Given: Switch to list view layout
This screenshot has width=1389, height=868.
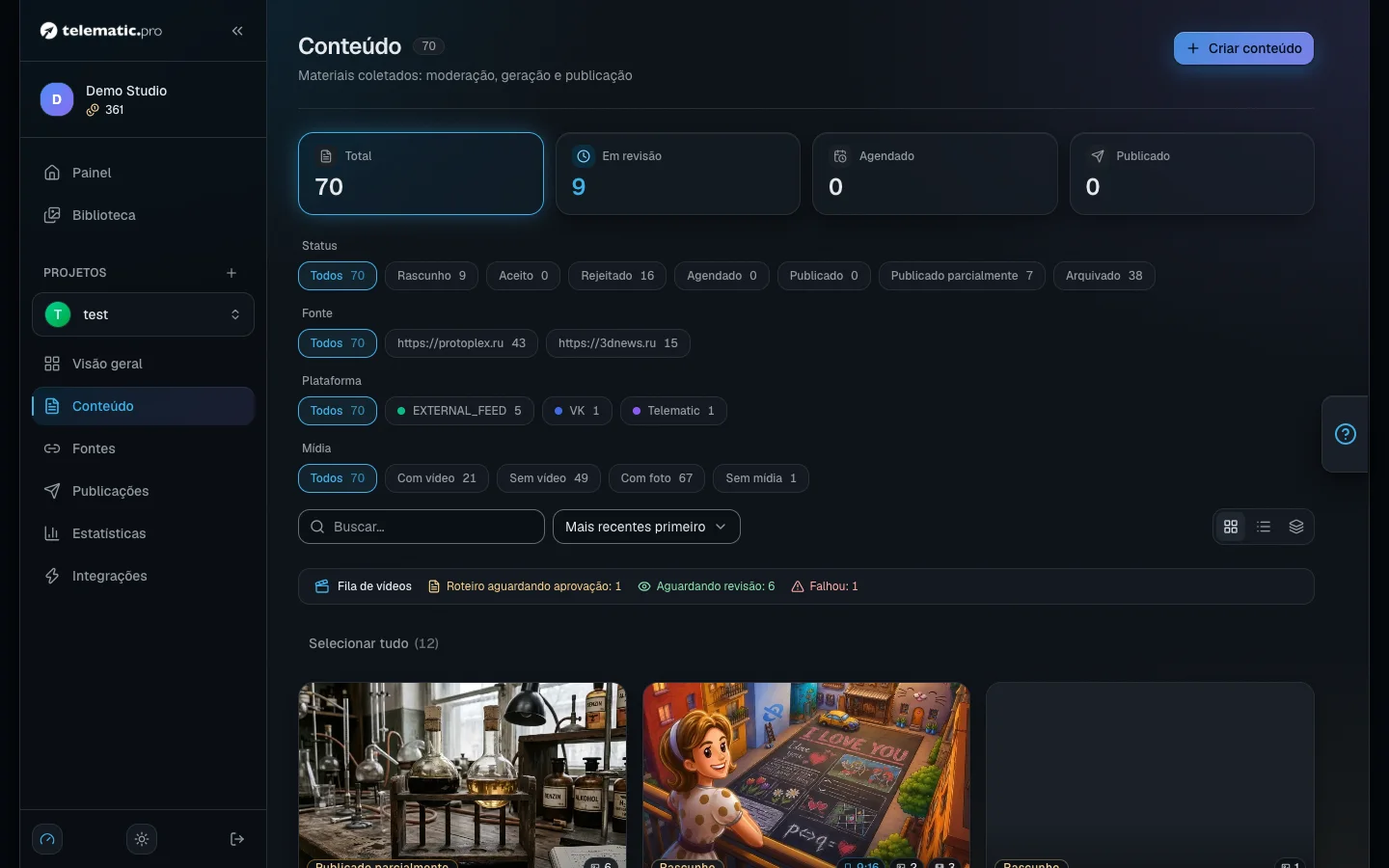Looking at the screenshot, I should click(1264, 527).
